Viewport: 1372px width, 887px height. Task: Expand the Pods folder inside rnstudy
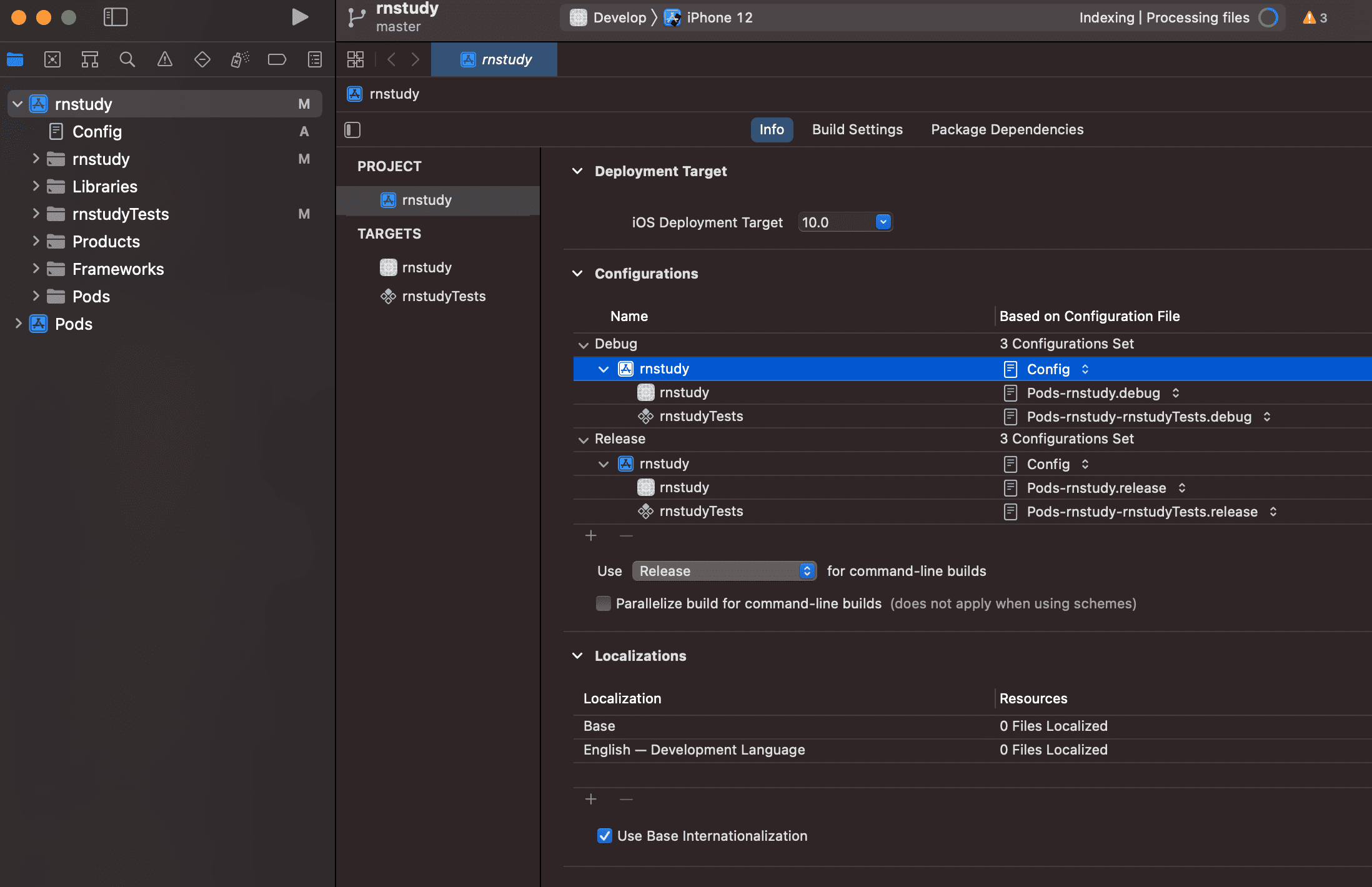36,296
